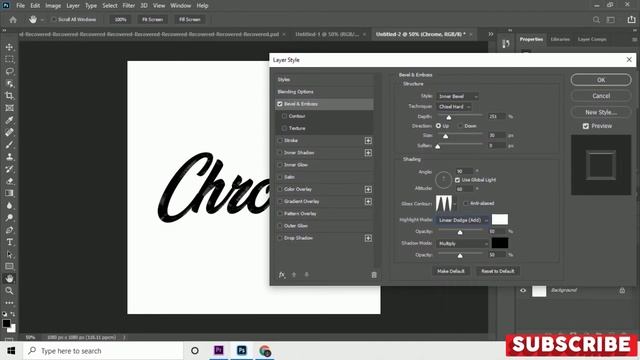Delete effect with trash icon in dialog
Viewport: 640px width, 360px height.
374,275
